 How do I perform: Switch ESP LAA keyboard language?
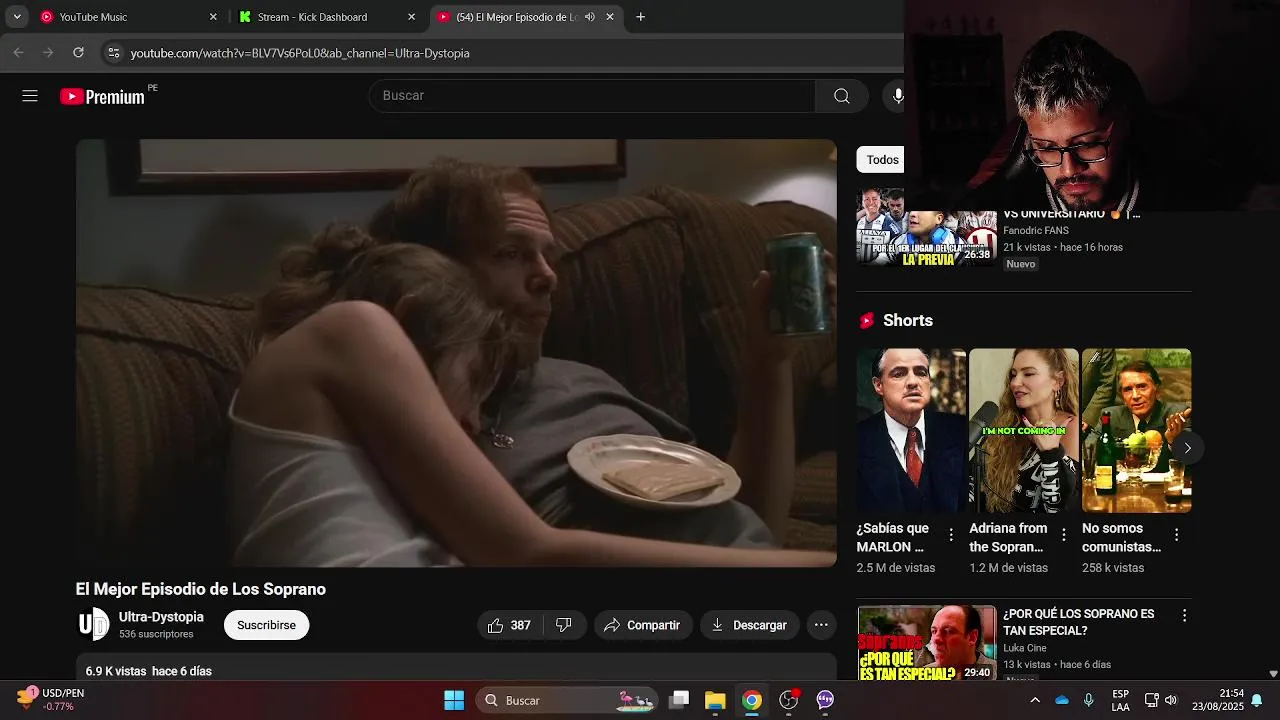pyautogui.click(x=1121, y=700)
